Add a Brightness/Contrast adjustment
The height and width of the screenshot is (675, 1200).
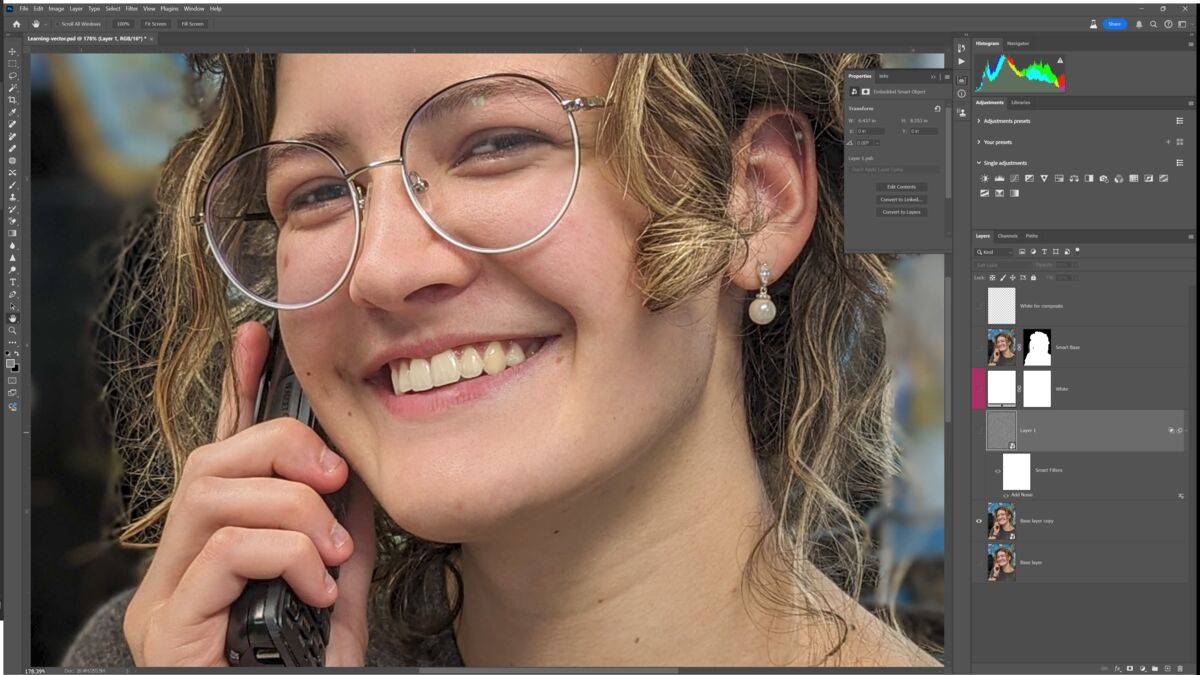coord(984,179)
